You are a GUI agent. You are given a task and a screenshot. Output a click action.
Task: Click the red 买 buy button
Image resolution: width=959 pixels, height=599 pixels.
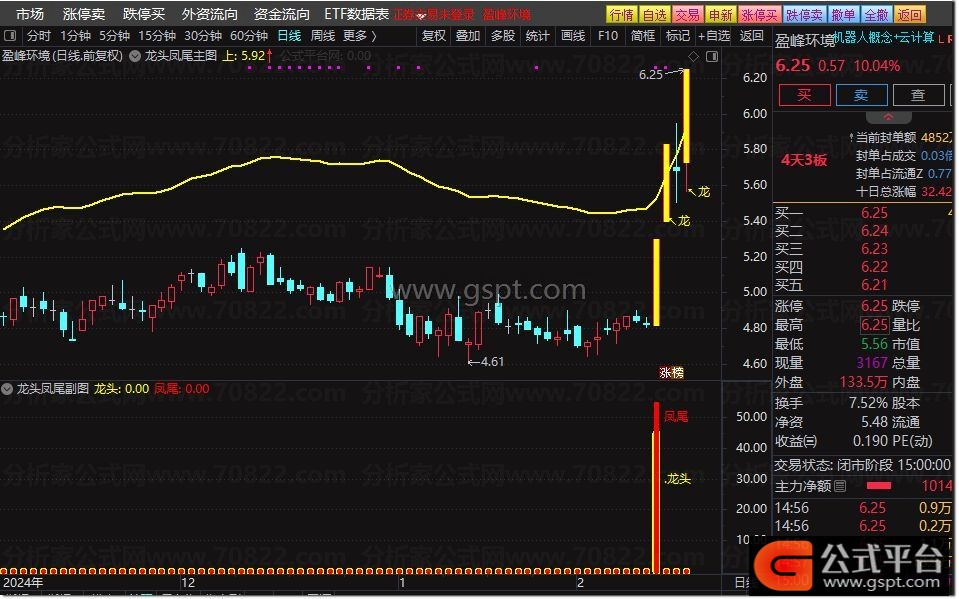pyautogui.click(x=804, y=95)
